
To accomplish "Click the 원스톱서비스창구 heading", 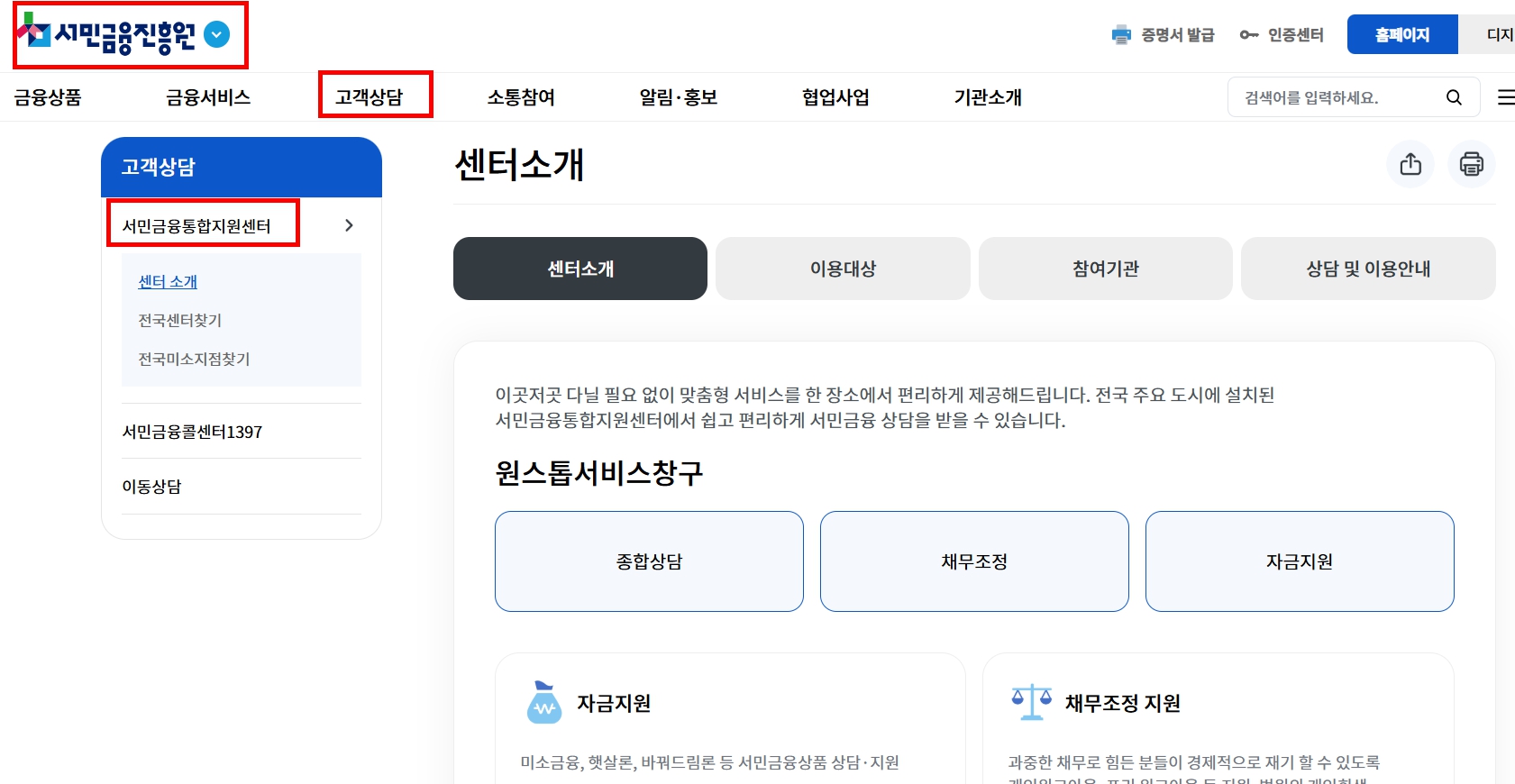I will click(x=599, y=473).
